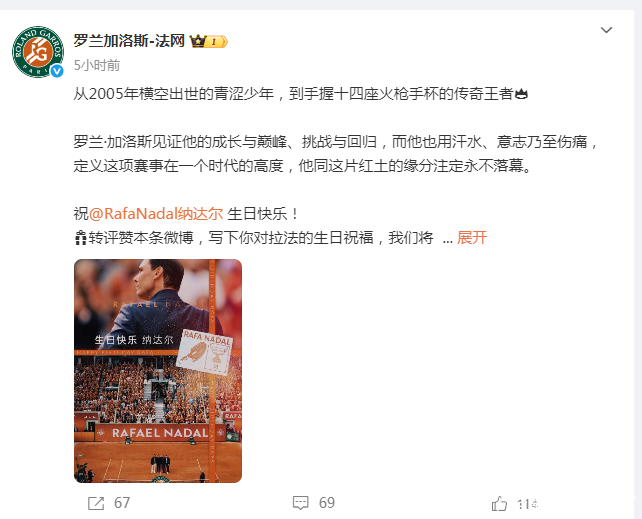Open the 罗兰加洛斯-法网 username link

coord(129,41)
